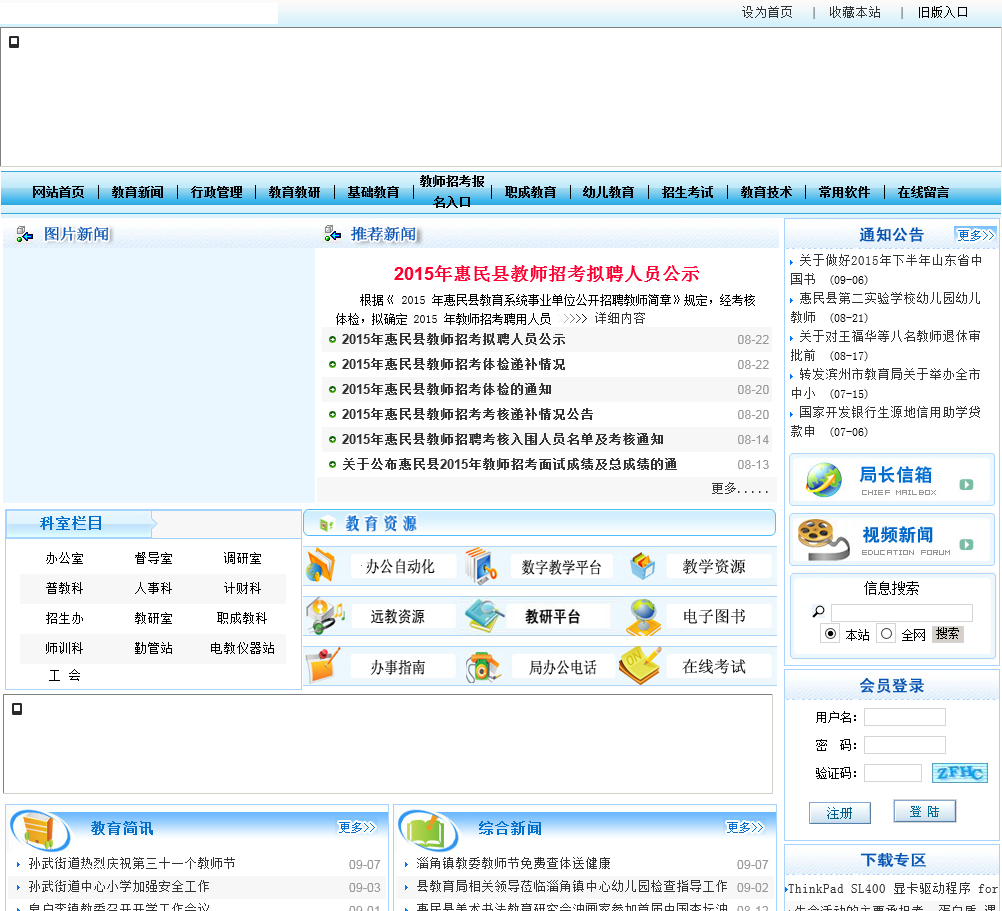The width and height of the screenshot is (1002, 911).
Task: Open the 网站首页 nav item
Action: 58,192
